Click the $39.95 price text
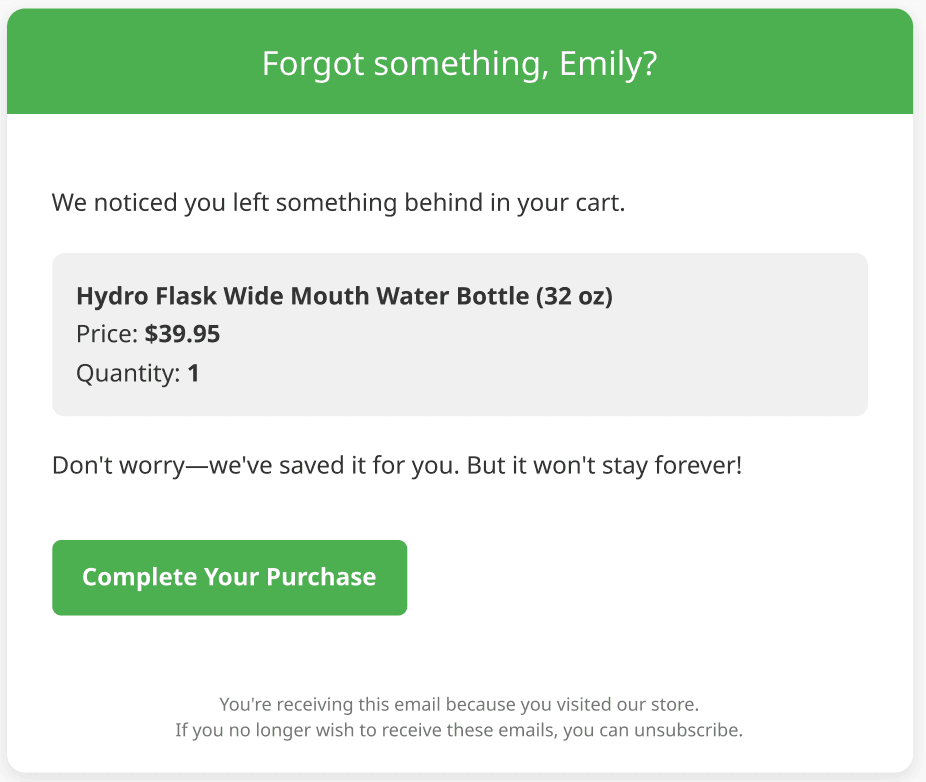This screenshot has height=782, width=926. point(182,334)
